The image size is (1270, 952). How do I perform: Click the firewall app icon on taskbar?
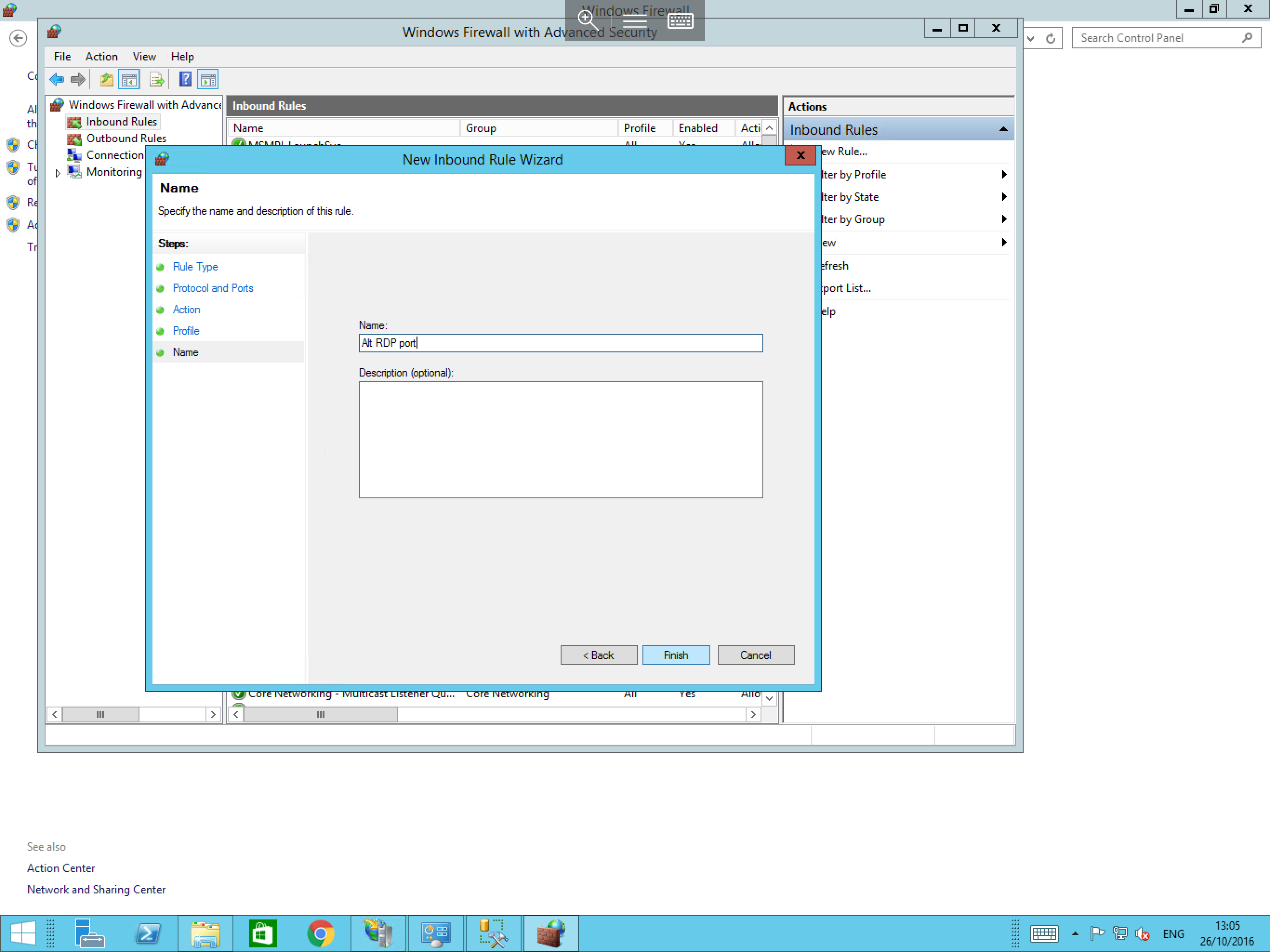coord(550,933)
